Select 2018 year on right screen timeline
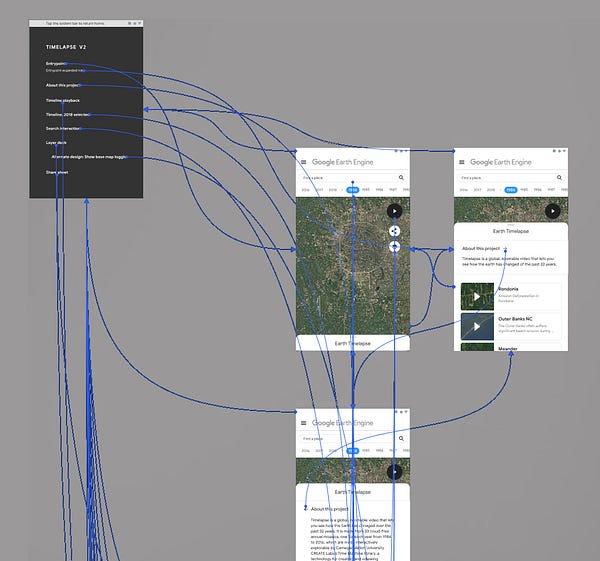Screen dimensions: 600x561 [x=491, y=190]
